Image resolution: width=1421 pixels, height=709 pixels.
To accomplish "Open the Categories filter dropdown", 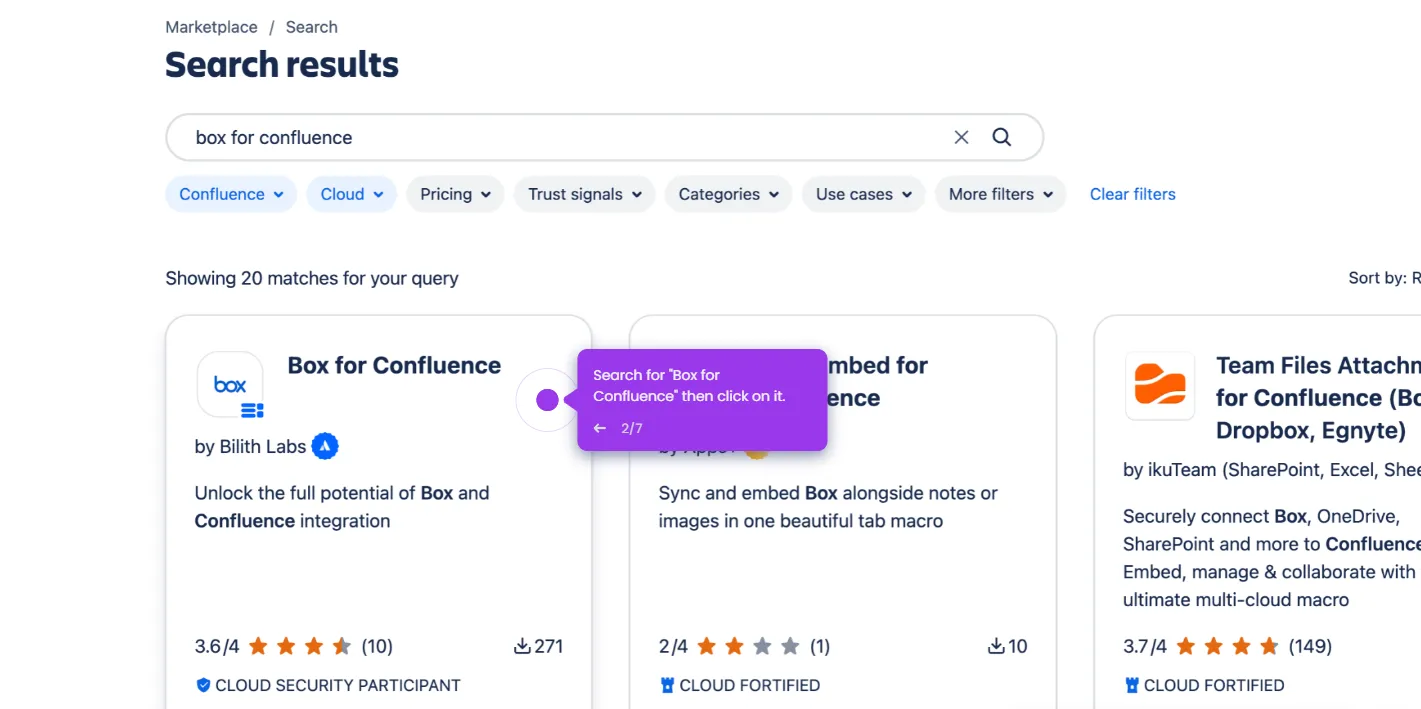I will 729,194.
